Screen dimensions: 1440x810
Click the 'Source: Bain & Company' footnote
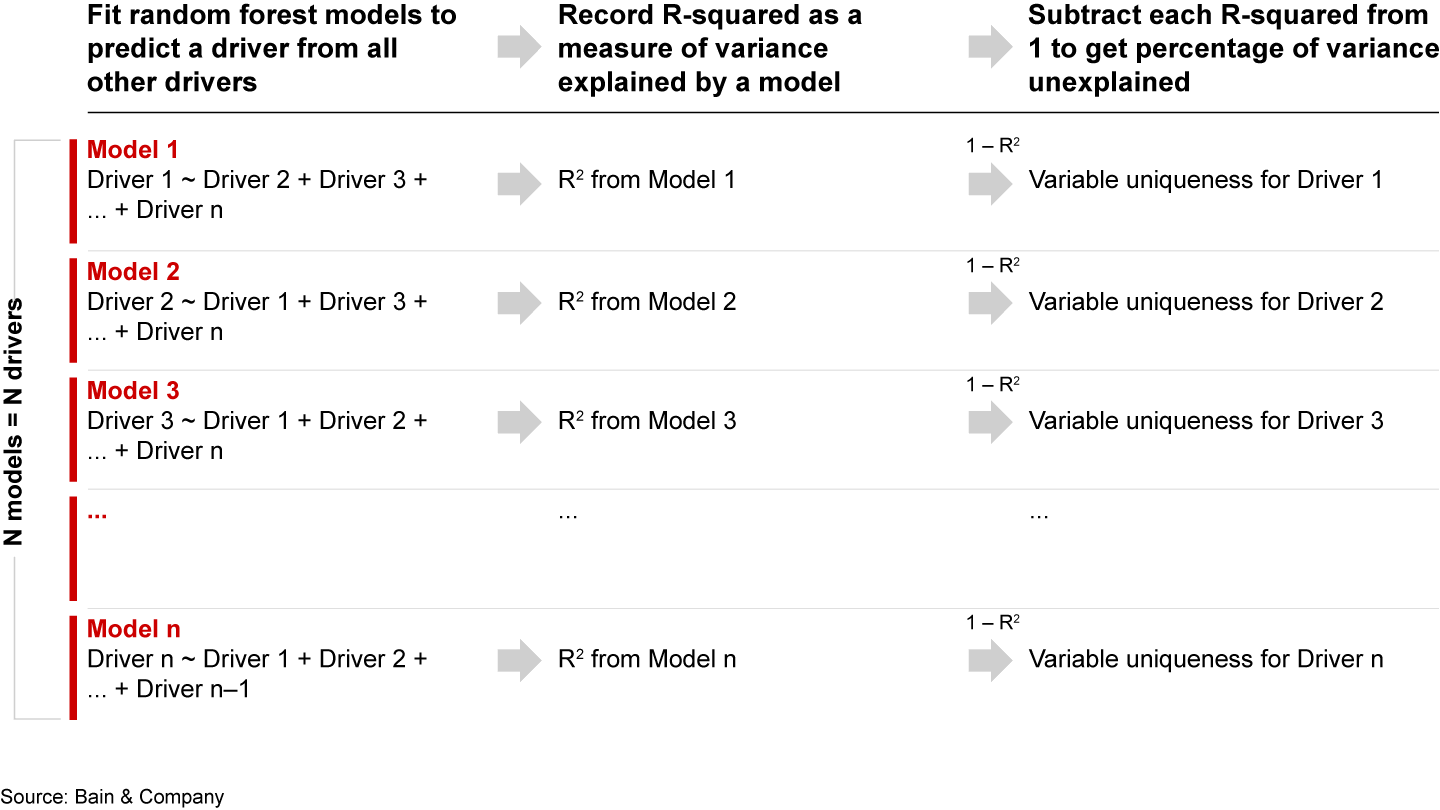pyautogui.click(x=112, y=797)
